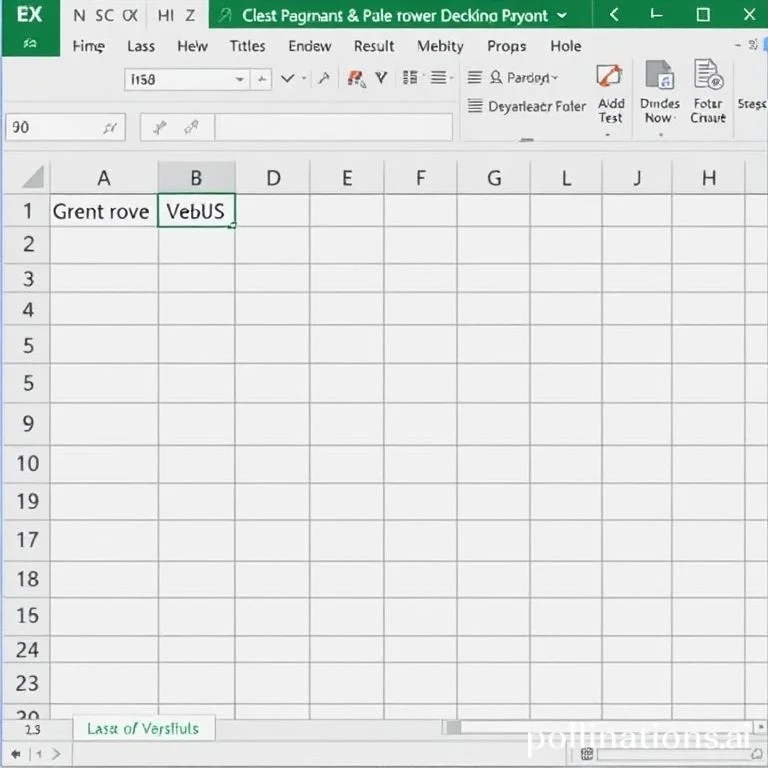Select the Last of Versilluls sheet tab
This screenshot has height=768, width=768.
[x=142, y=729]
